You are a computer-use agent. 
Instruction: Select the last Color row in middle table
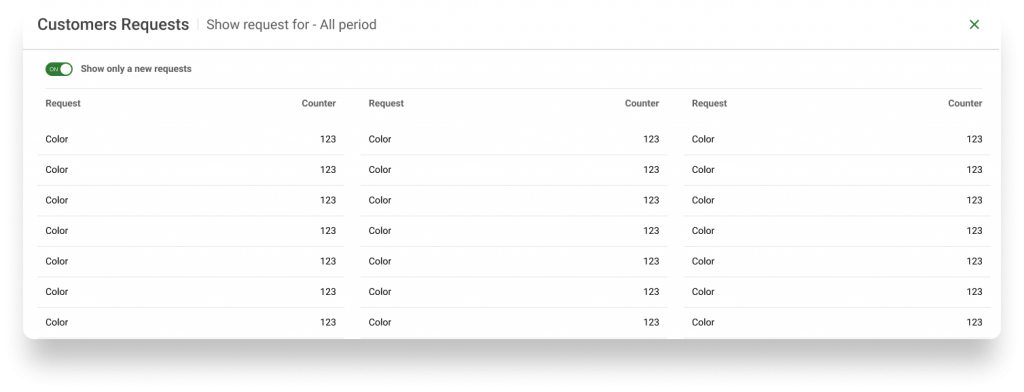[514, 323]
